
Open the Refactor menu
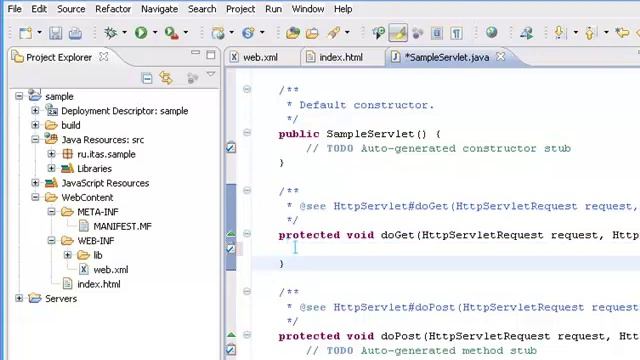pyautogui.click(x=113, y=9)
